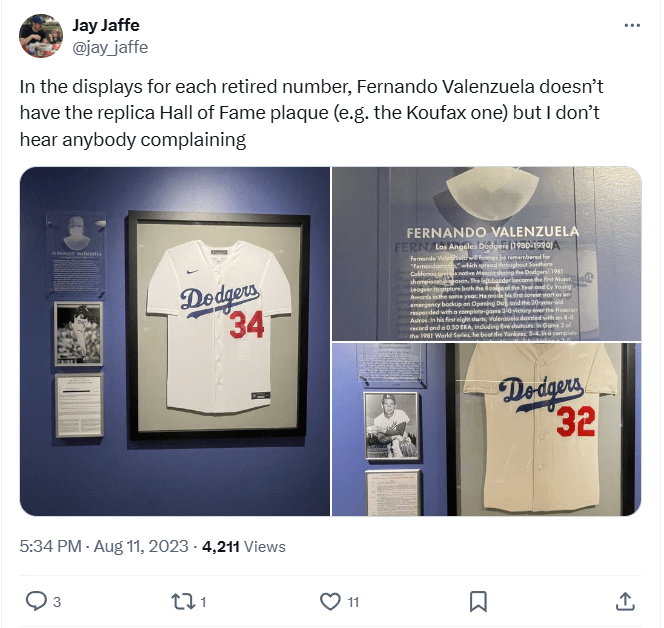Click the reply count of 3
The image size is (664, 628).
click(x=57, y=602)
